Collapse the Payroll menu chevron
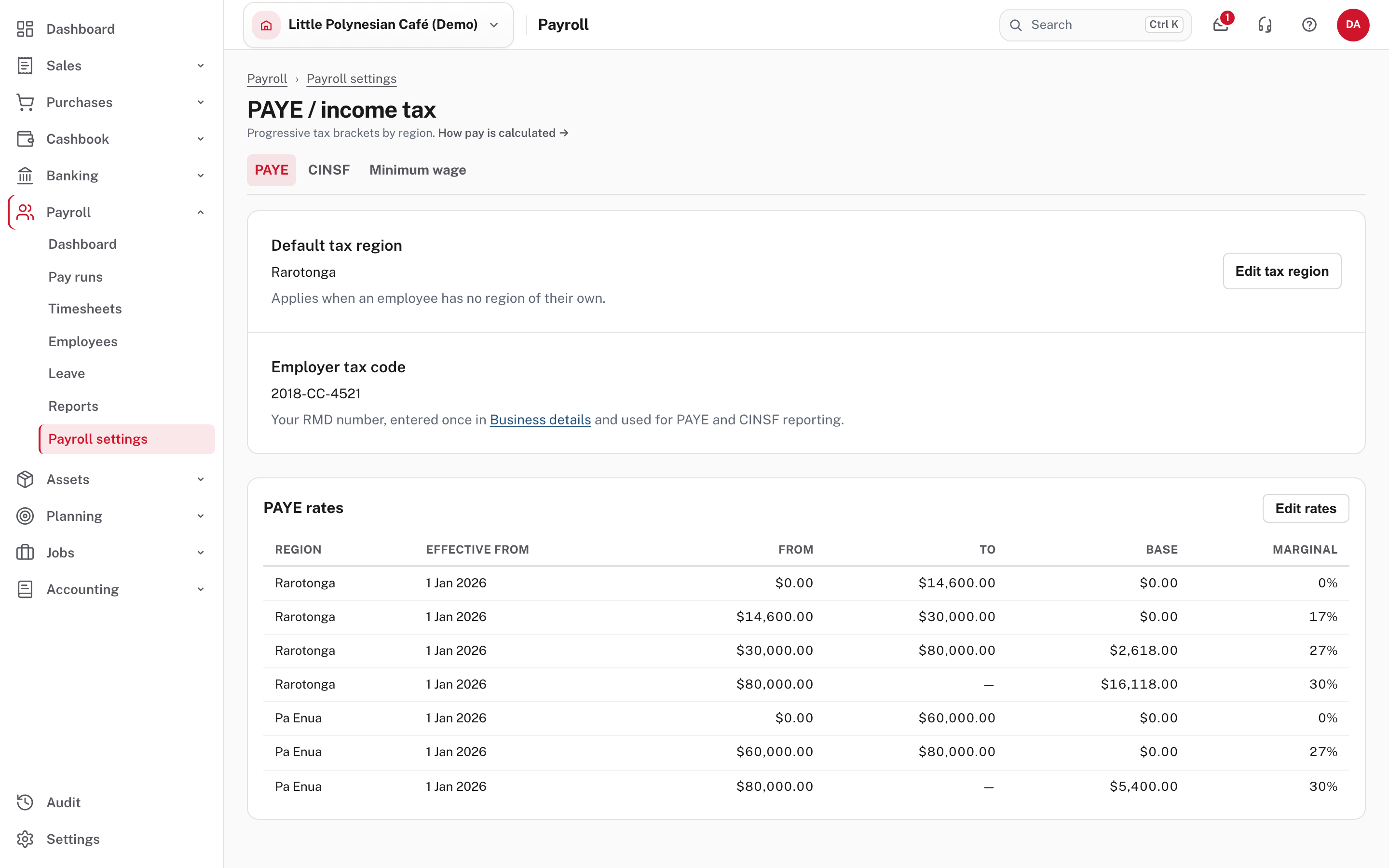The image size is (1389, 868). pyautogui.click(x=200, y=212)
